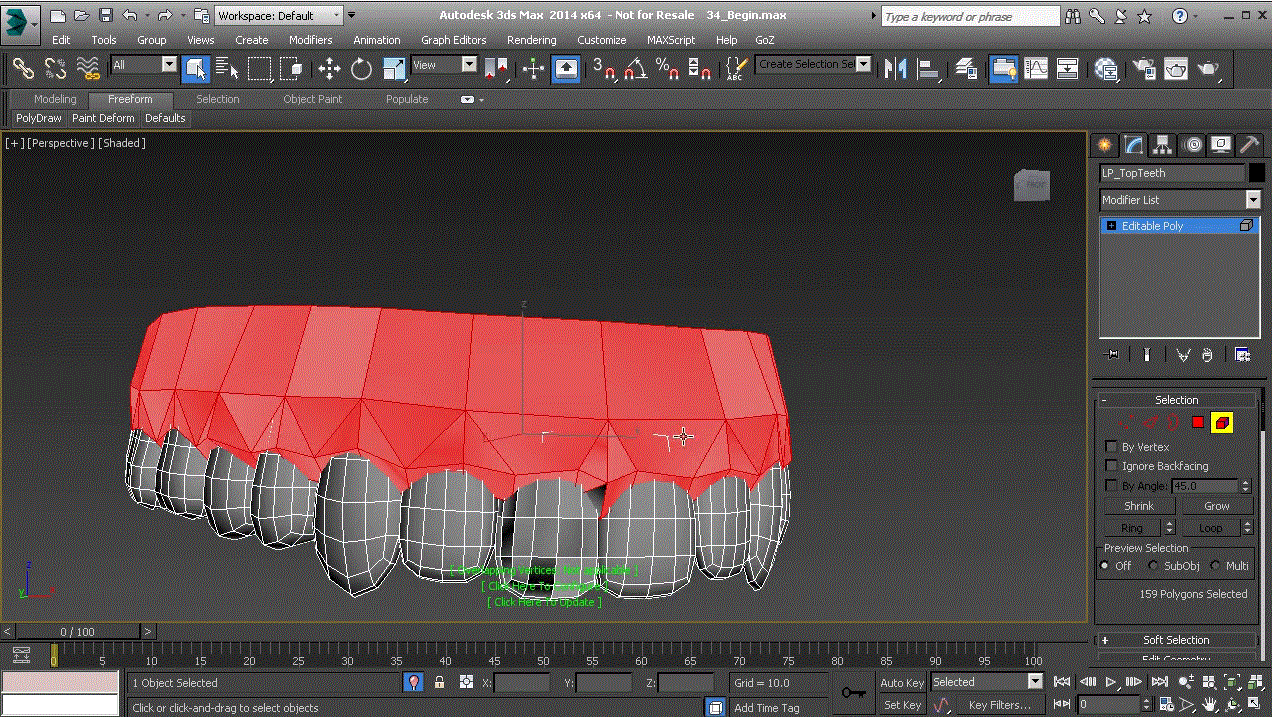Open the Modifiers menu
Viewport: 1272px width, 717px height.
(310, 40)
